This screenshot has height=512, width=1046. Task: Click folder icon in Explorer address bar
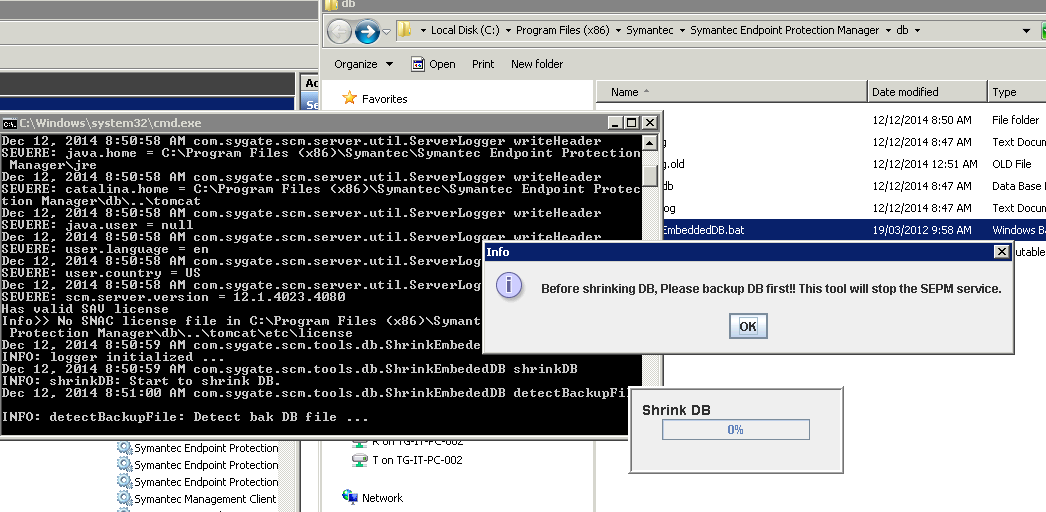click(x=404, y=30)
